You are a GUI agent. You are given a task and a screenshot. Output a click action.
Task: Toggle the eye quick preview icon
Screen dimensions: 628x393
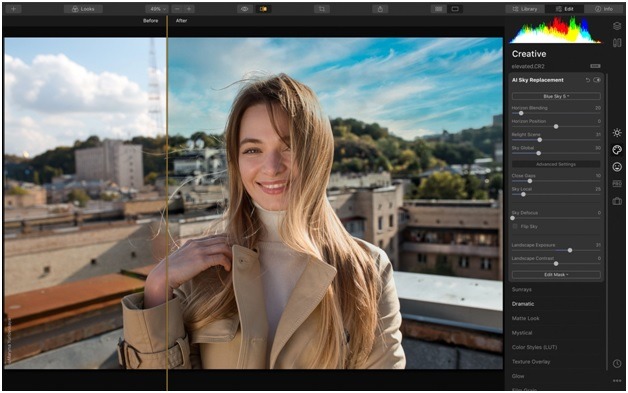coord(245,9)
